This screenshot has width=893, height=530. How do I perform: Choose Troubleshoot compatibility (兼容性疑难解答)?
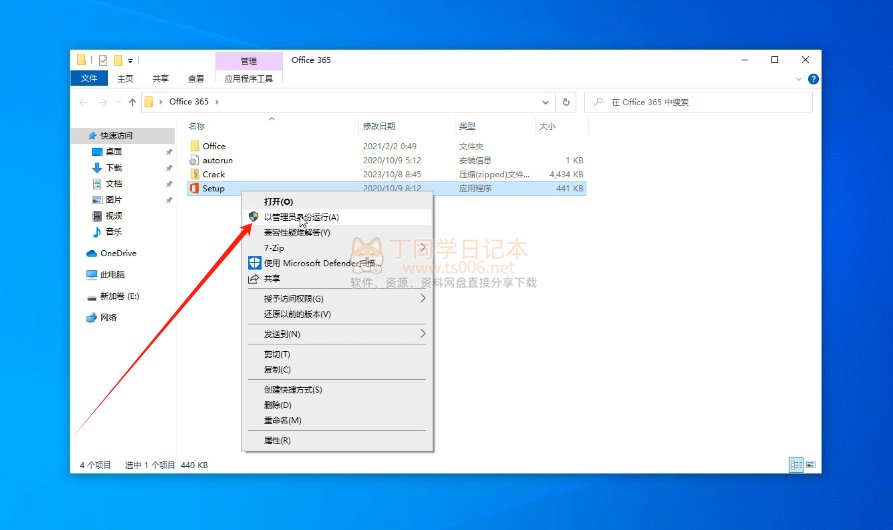(x=337, y=232)
